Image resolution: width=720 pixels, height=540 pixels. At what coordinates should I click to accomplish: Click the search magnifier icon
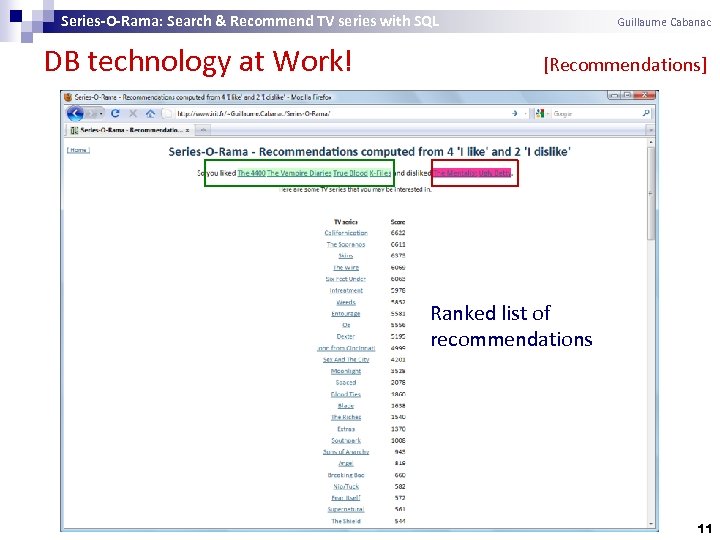pyautogui.click(x=646, y=113)
